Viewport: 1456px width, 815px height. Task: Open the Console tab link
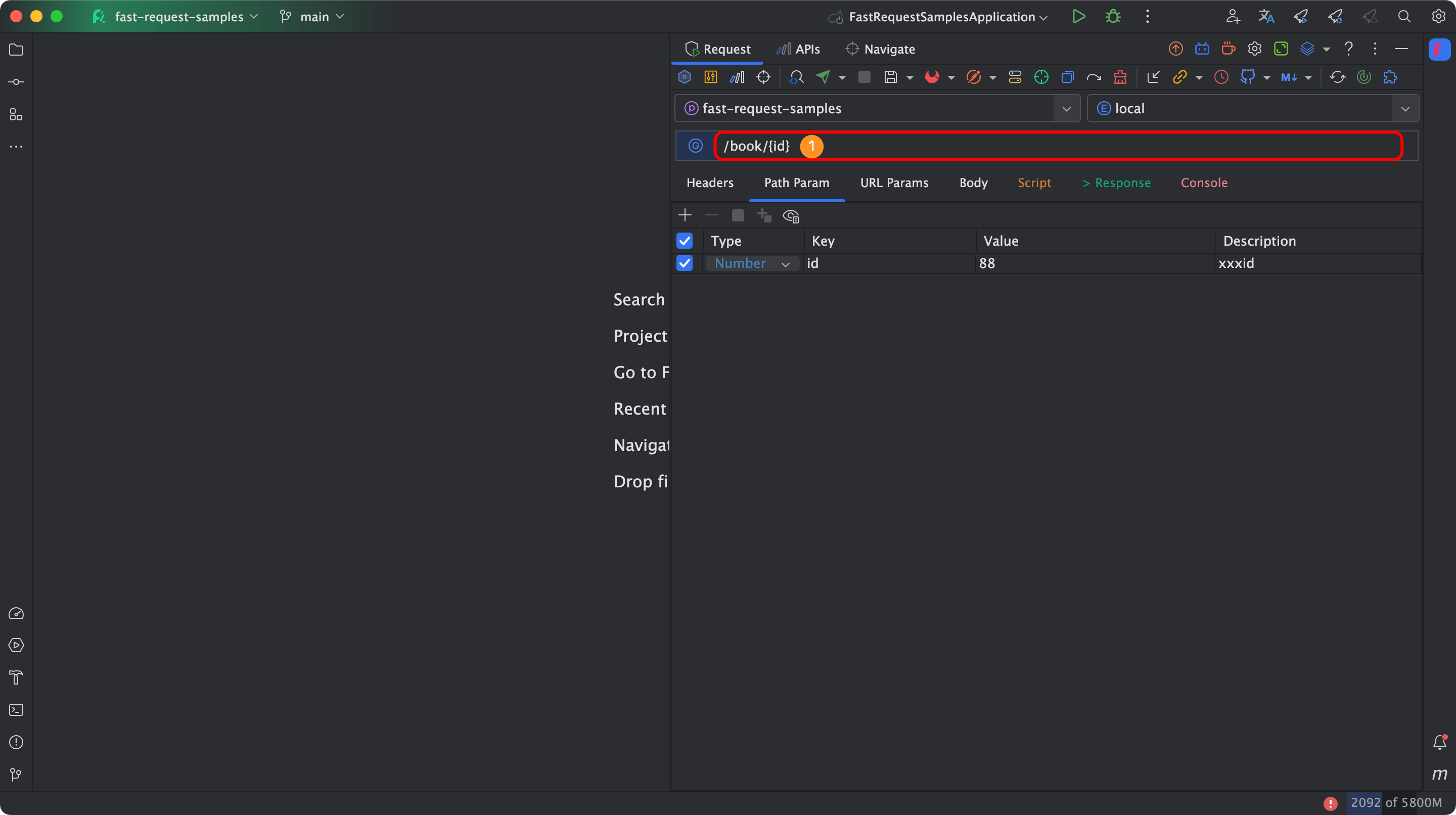pos(1204,183)
